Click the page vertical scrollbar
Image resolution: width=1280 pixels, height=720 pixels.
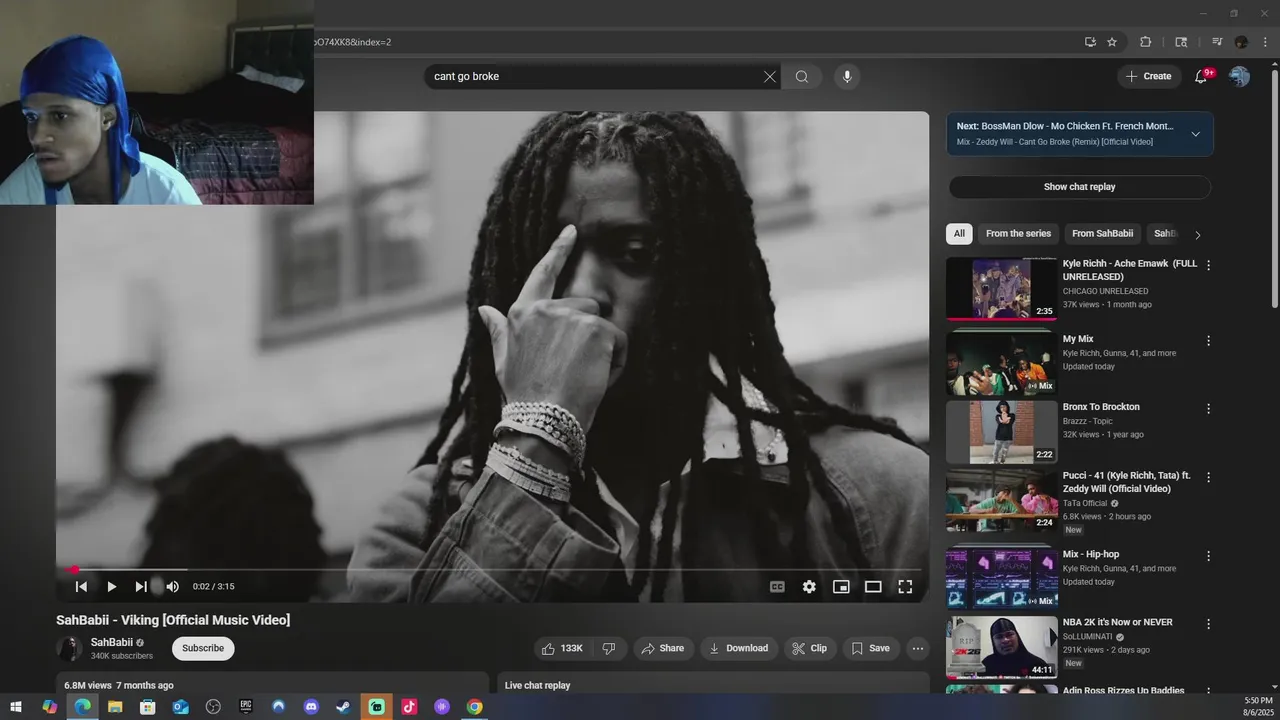coord(1274,190)
